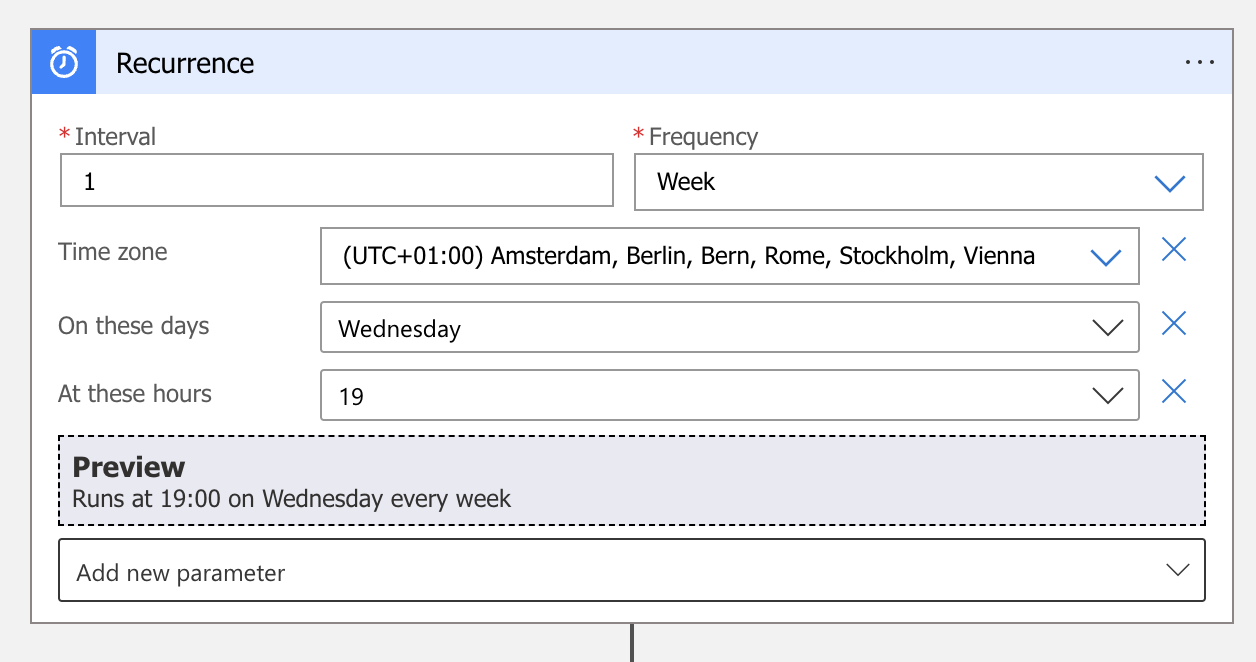Viewport: 1256px width, 662px height.
Task: Click the Recurrence alarm clock icon
Action: 64,63
